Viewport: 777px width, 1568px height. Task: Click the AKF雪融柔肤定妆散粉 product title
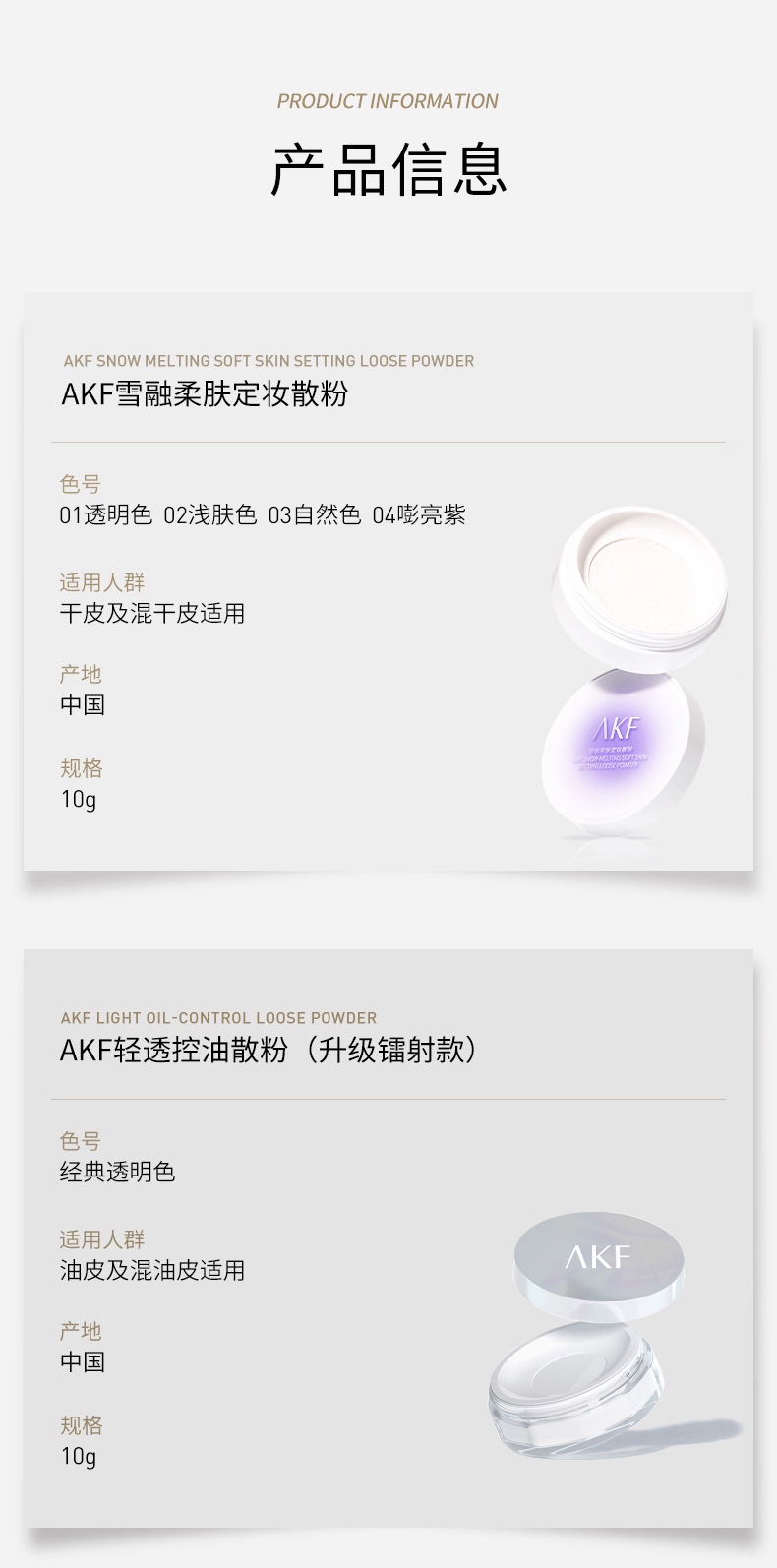[205, 394]
